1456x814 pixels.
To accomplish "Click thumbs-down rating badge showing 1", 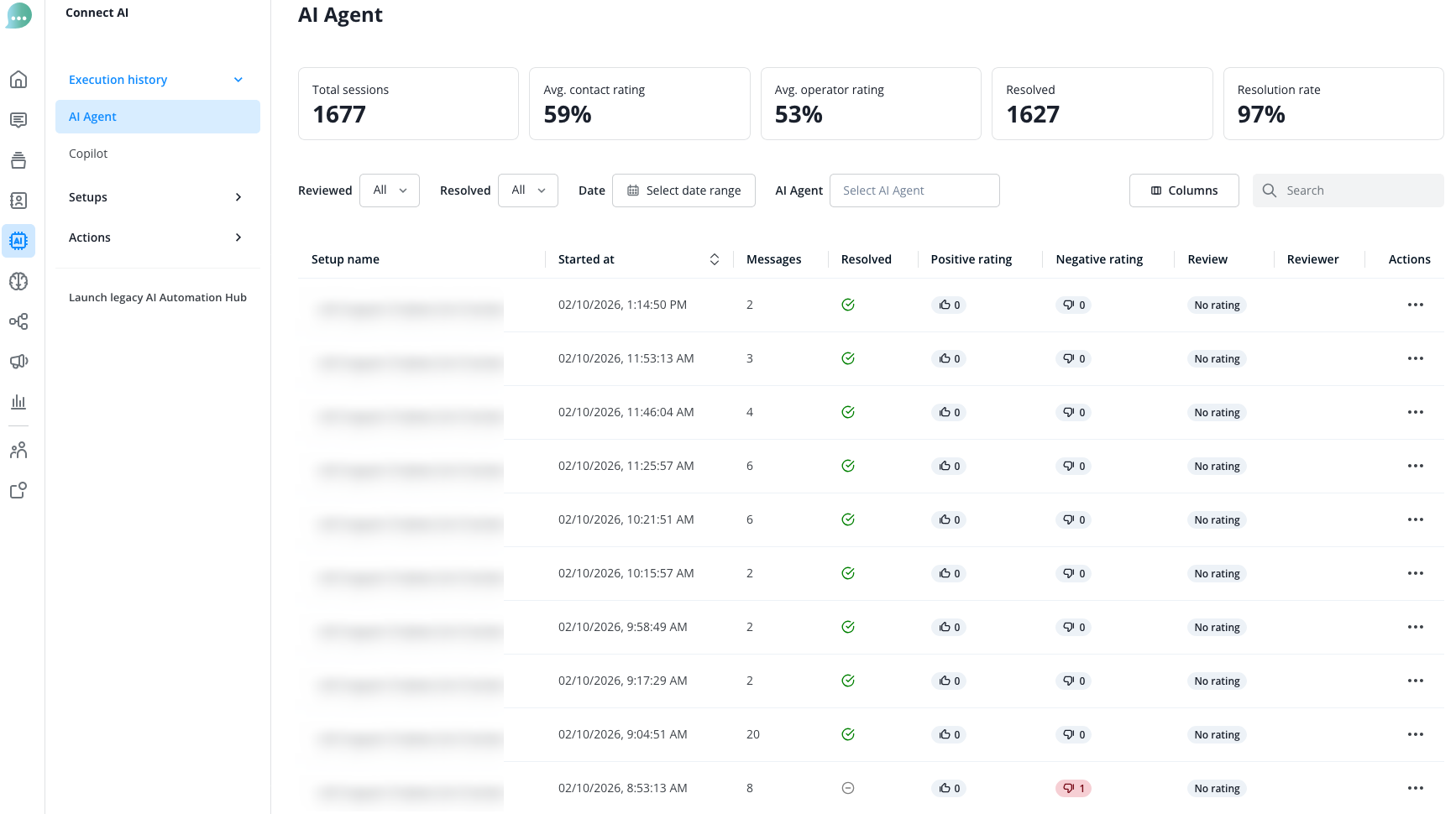I will pyautogui.click(x=1073, y=788).
